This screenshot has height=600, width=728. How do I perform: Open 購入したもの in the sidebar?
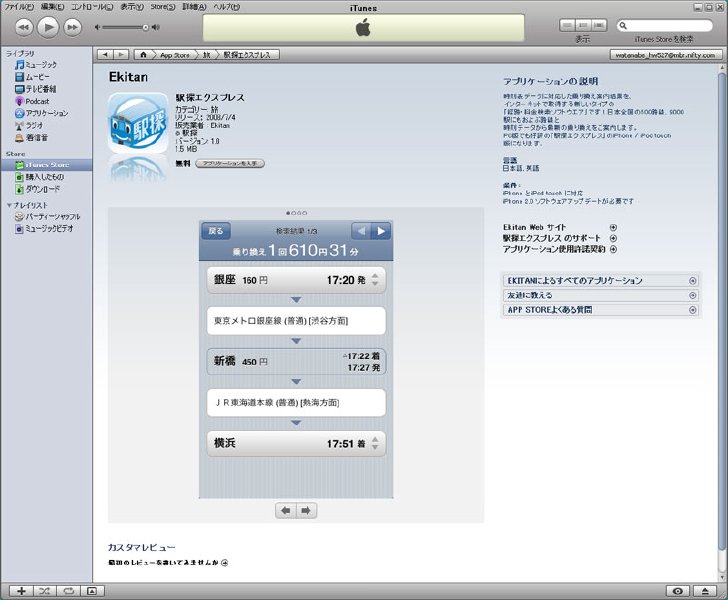[x=39, y=177]
